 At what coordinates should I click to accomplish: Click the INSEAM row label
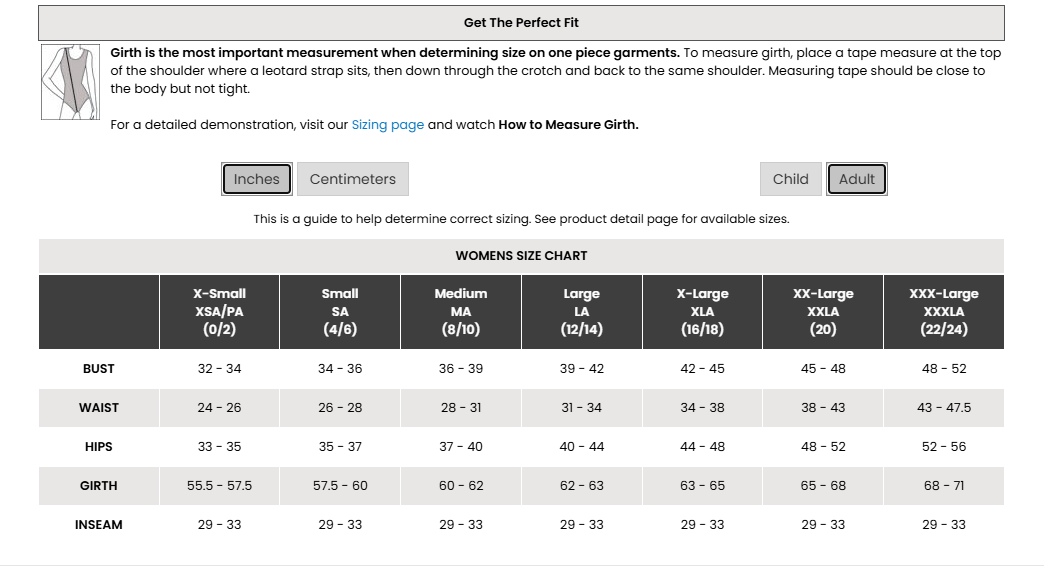pos(99,525)
